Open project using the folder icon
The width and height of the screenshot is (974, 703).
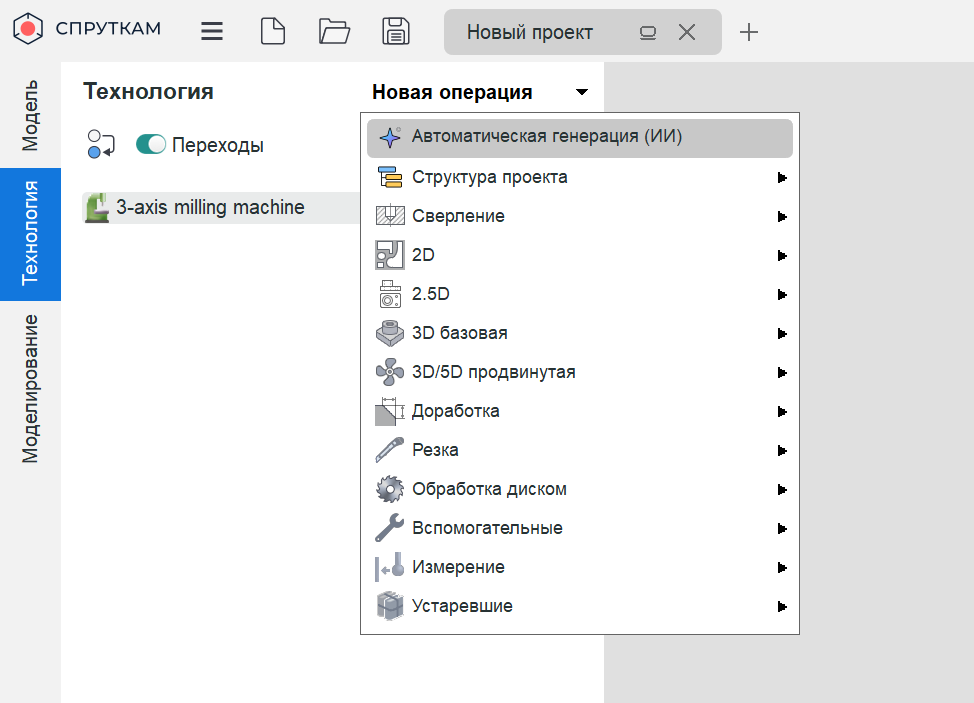[334, 31]
